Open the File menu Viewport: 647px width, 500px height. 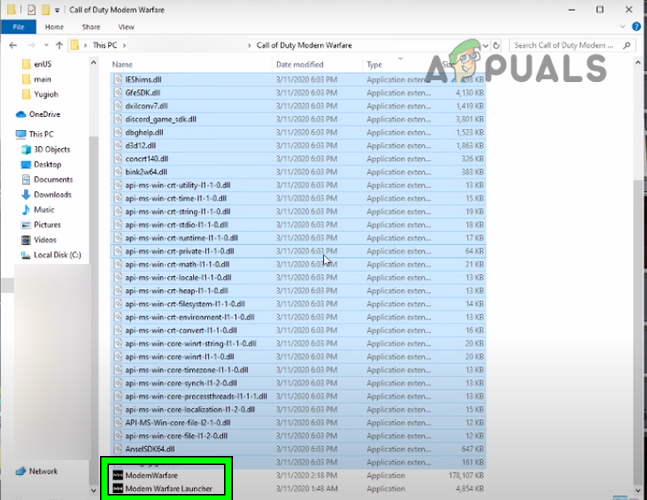19,27
